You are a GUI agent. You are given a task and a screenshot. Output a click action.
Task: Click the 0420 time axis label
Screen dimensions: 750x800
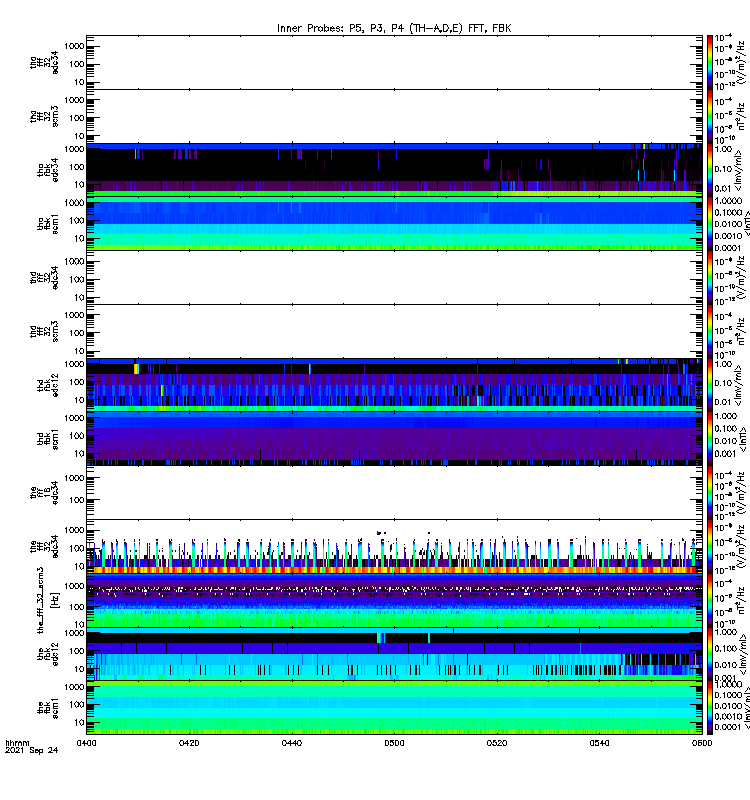click(x=189, y=743)
